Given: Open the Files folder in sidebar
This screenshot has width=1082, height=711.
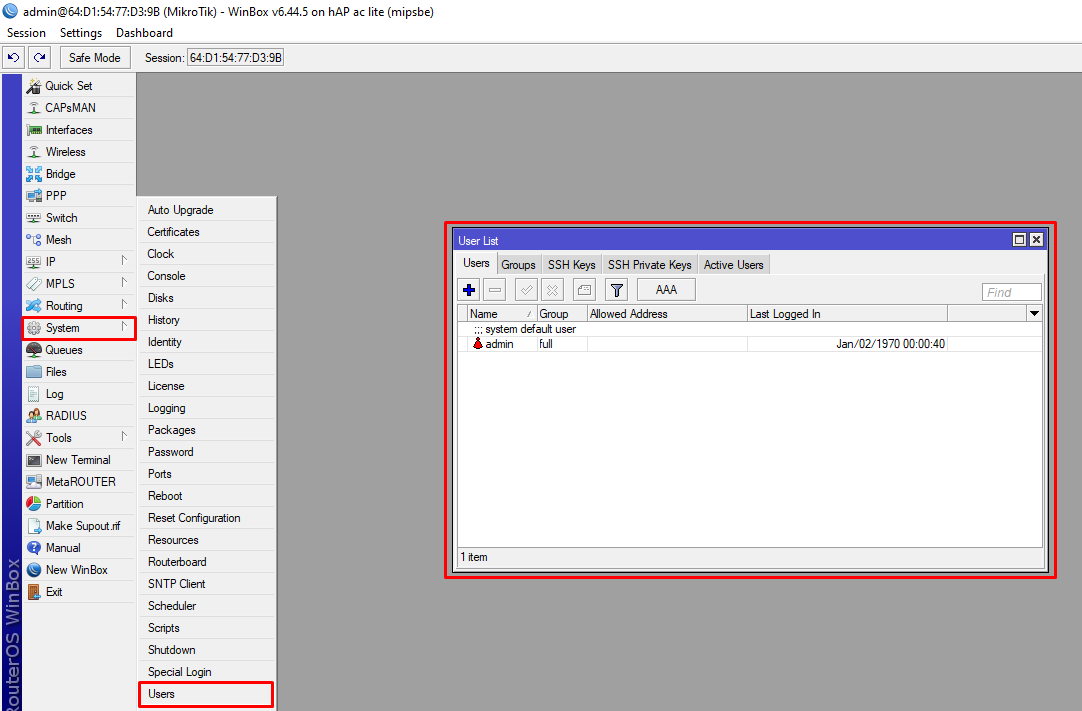Looking at the screenshot, I should (56, 372).
